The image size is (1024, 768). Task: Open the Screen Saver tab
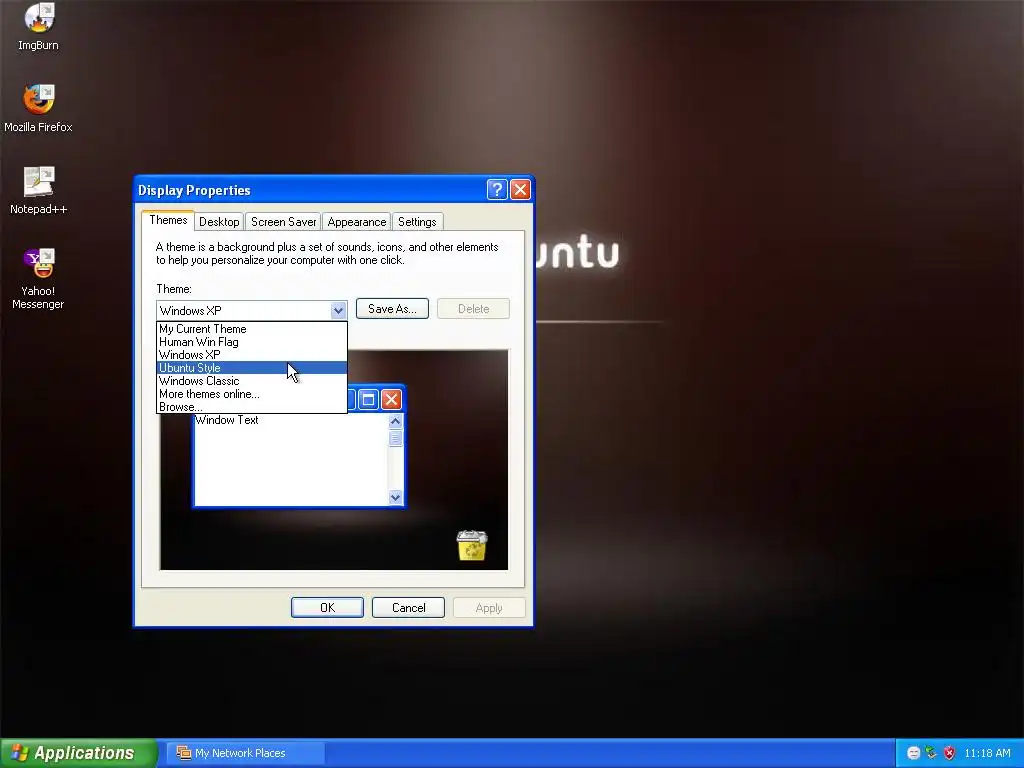[283, 222]
